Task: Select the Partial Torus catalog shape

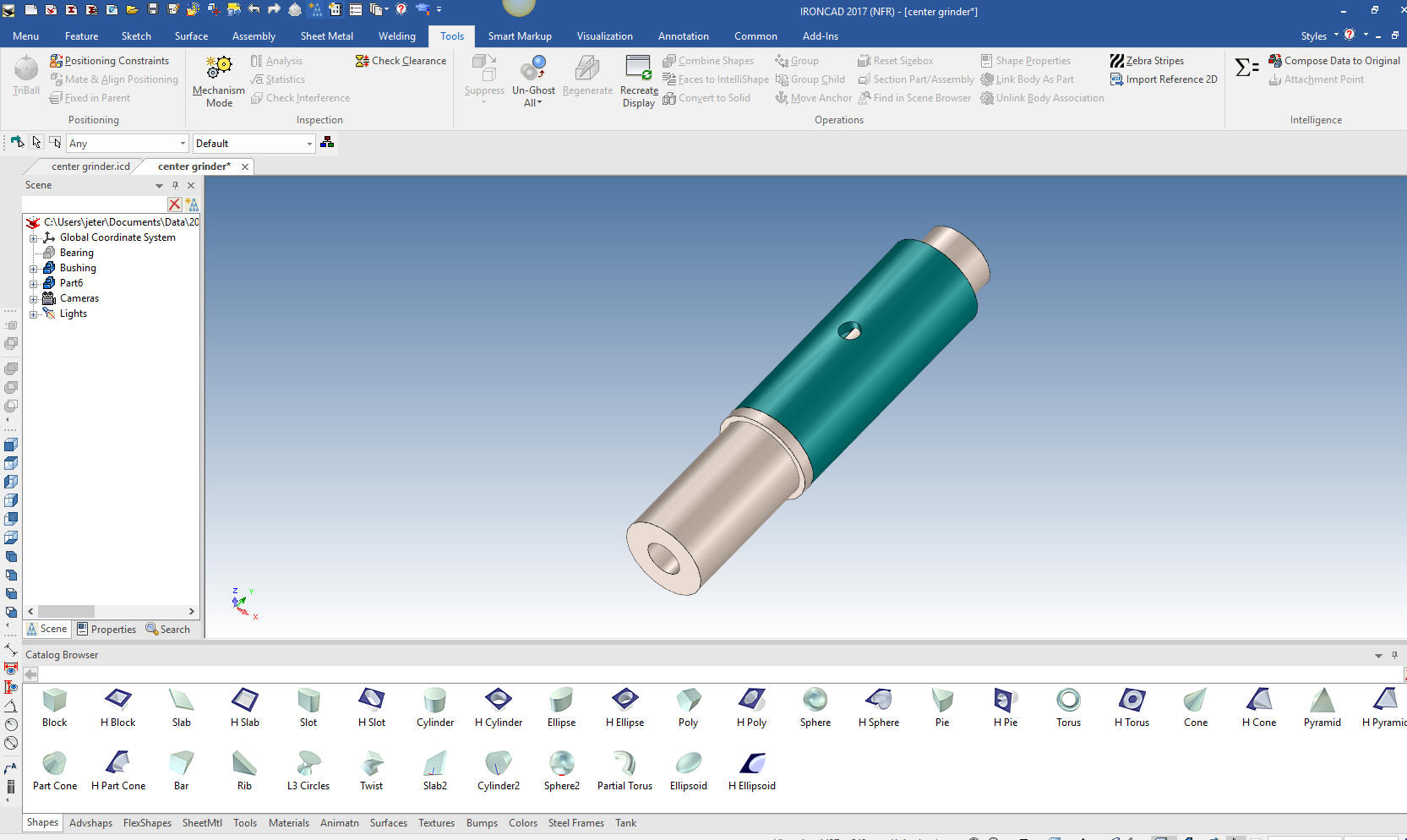Action: (x=625, y=771)
